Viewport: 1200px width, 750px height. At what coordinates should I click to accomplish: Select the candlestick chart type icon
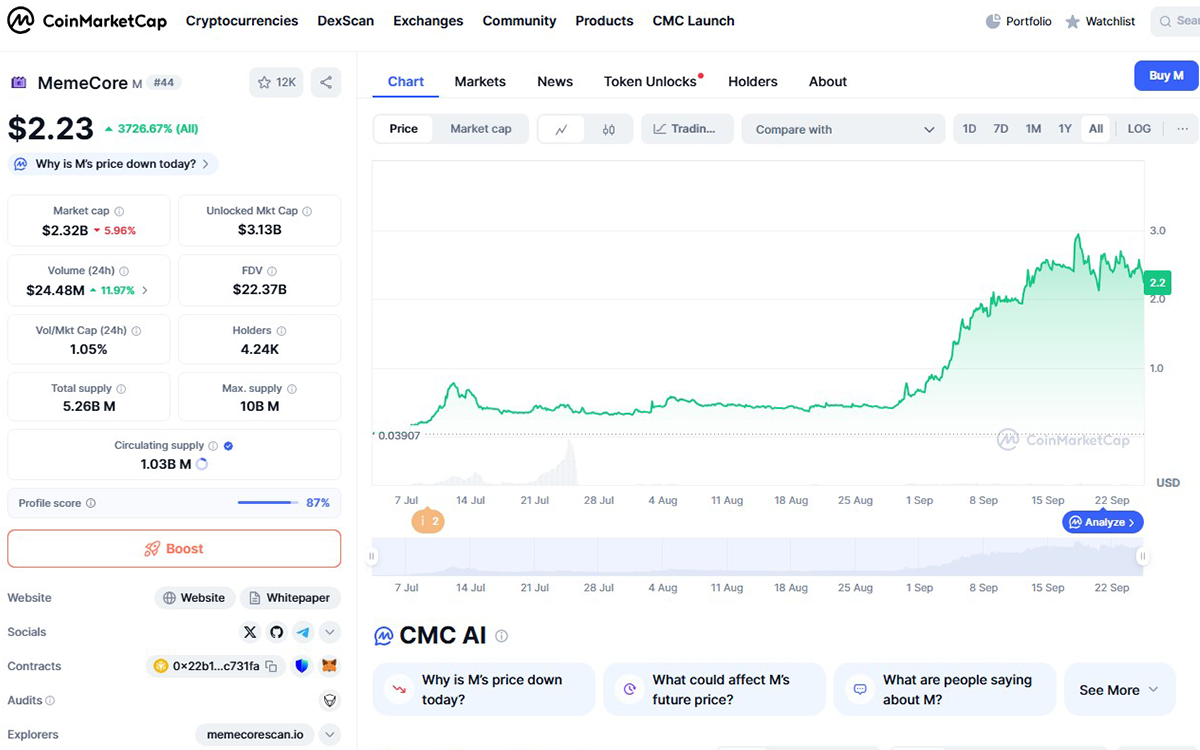point(608,129)
